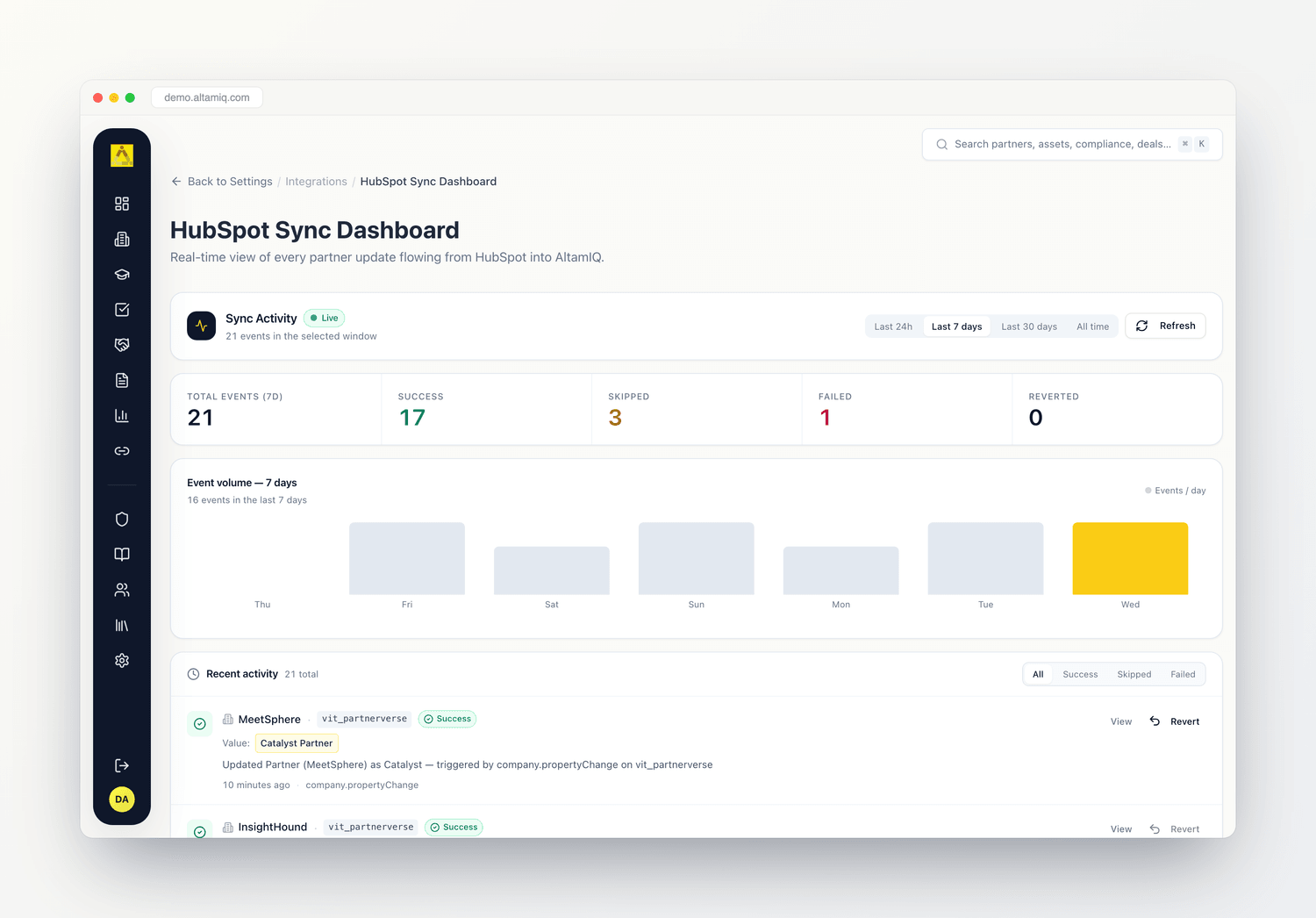This screenshot has width=1316, height=918.
Task: Open the bar chart icon in sidebar
Action: point(122,416)
